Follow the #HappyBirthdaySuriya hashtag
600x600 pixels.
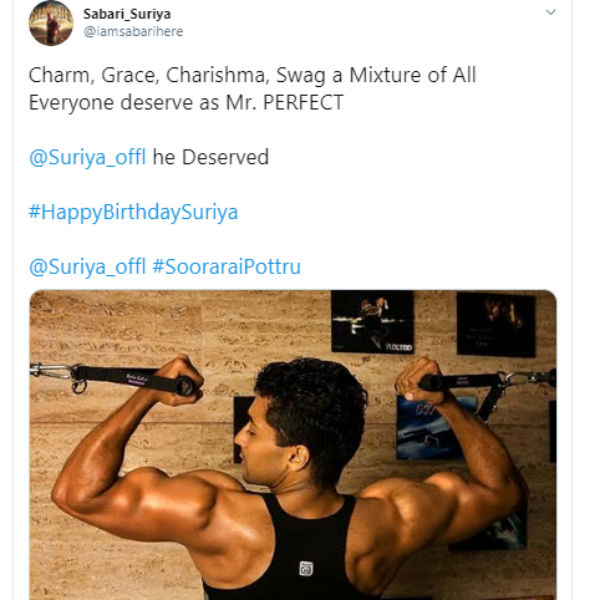point(133,213)
